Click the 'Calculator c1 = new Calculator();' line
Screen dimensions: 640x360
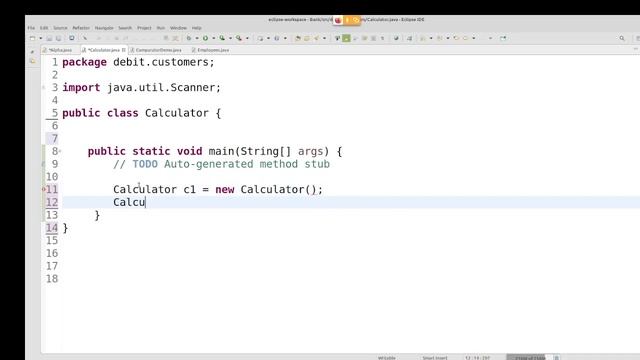pos(218,189)
